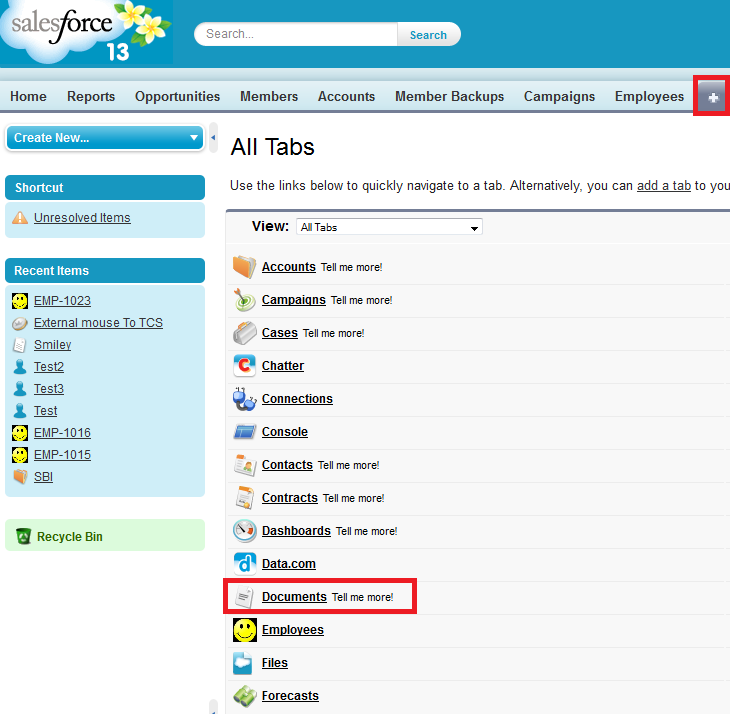
Task: Click the smiley icon beside EMP-1016
Action: tap(20, 433)
